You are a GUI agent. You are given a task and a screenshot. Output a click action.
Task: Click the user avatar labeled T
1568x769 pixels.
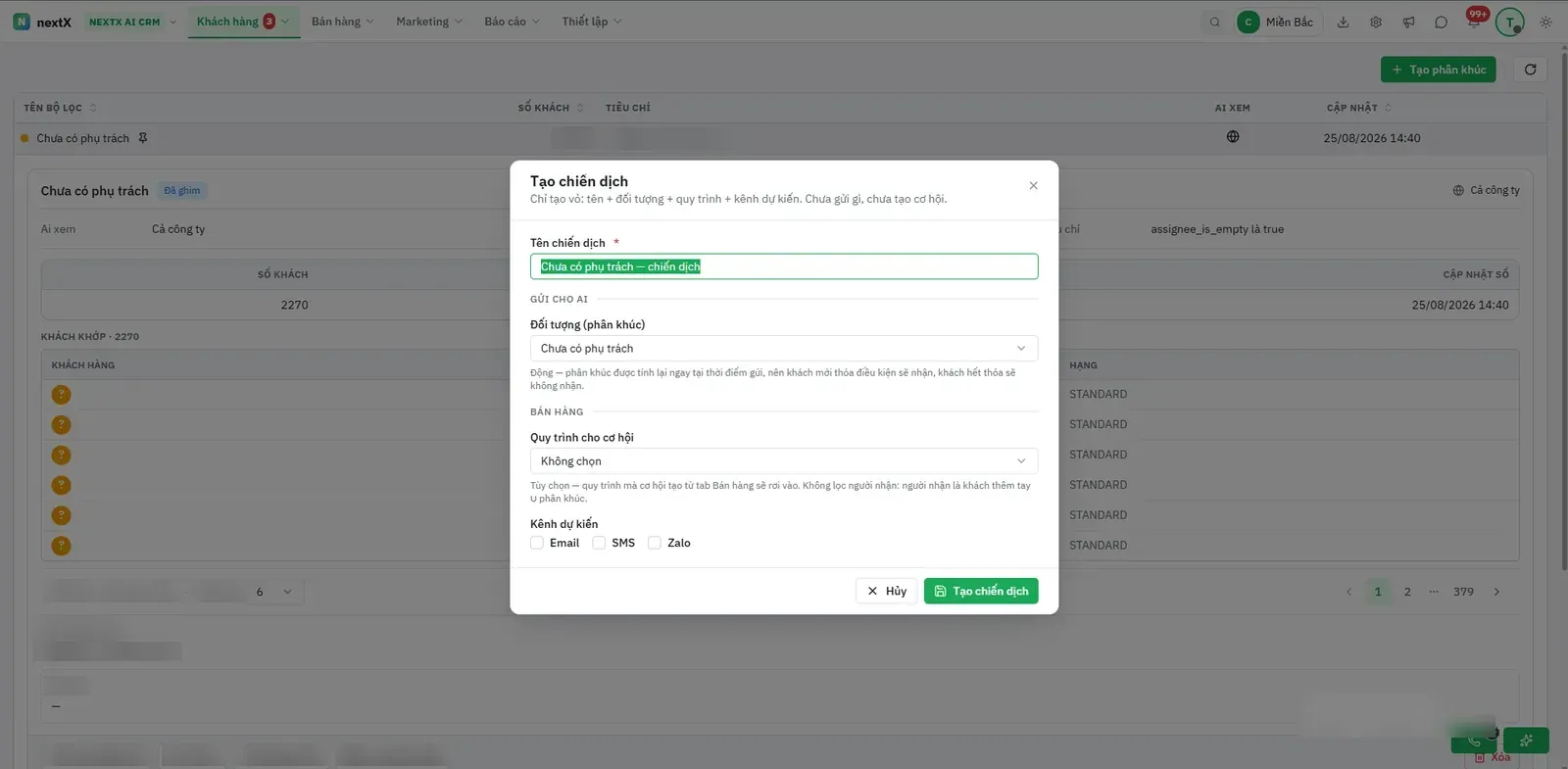click(x=1510, y=22)
